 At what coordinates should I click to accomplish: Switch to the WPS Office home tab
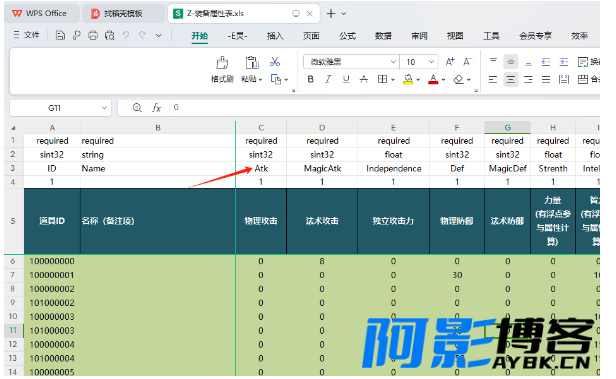pyautogui.click(x=41, y=13)
